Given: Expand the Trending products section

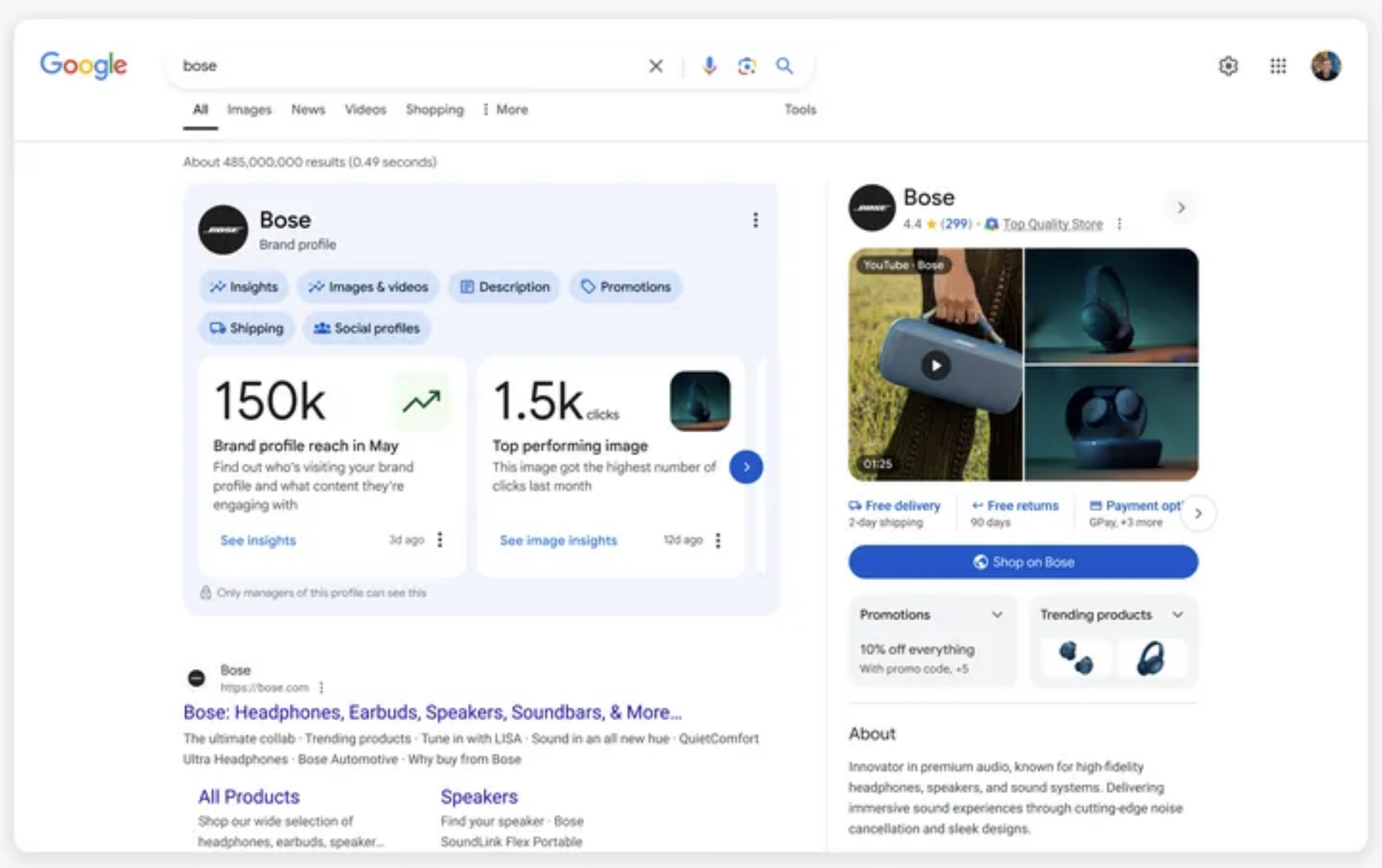Looking at the screenshot, I should tap(1178, 614).
